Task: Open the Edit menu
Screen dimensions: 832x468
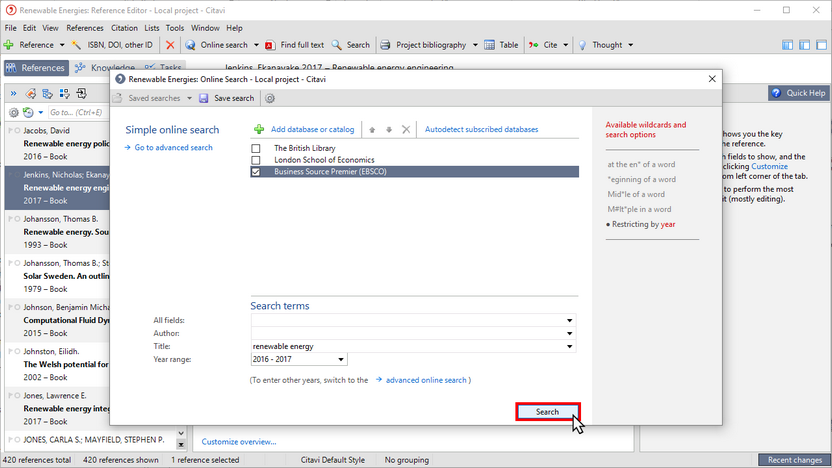Action: (29, 28)
